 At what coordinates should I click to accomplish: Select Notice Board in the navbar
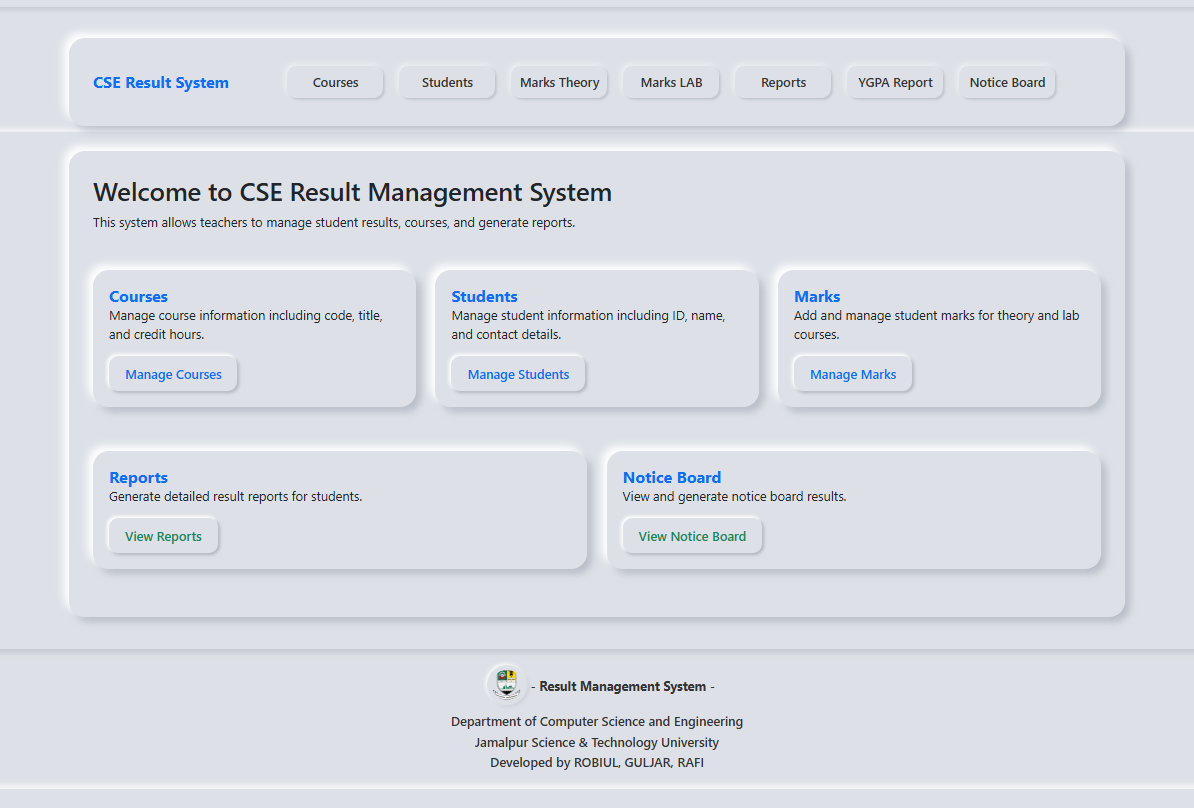click(1007, 83)
